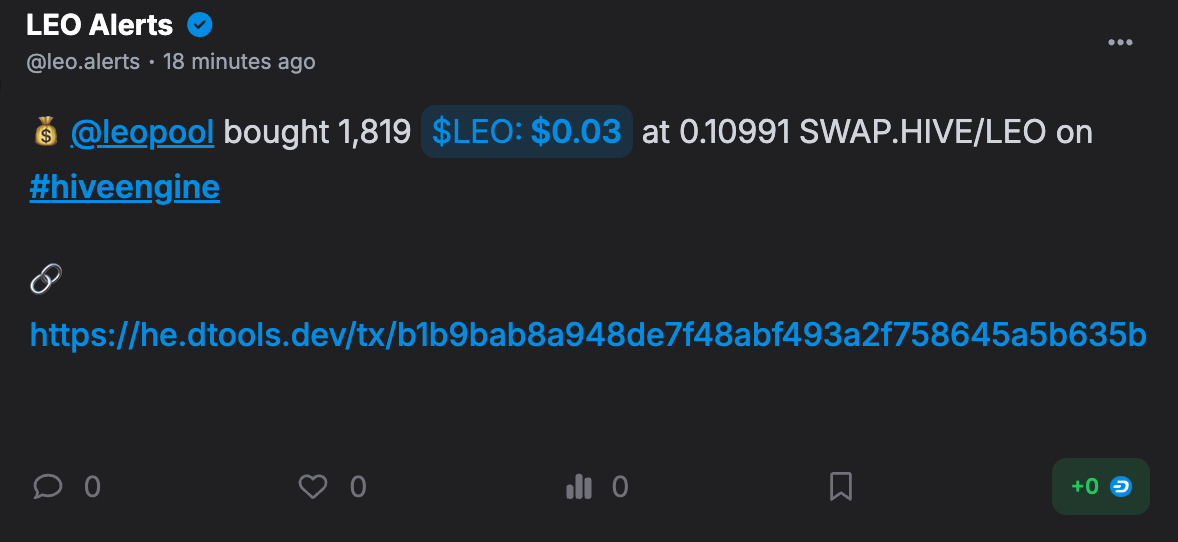
Task: Open the LEO Alerts profile name
Action: [x=99, y=26]
